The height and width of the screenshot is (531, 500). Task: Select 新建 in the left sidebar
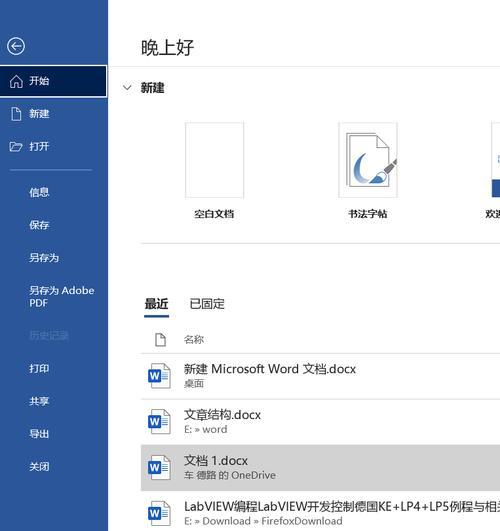pos(53,114)
